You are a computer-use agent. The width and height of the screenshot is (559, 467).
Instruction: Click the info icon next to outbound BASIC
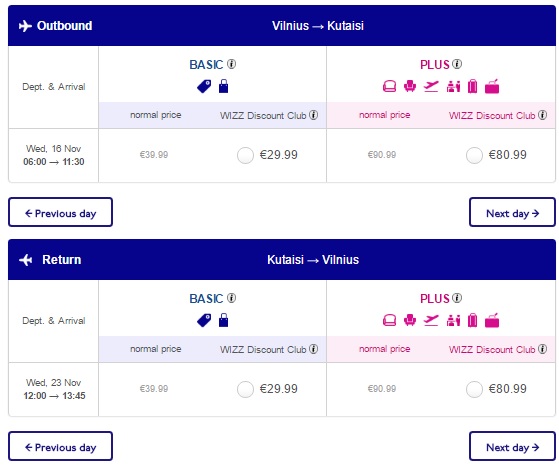click(x=231, y=64)
